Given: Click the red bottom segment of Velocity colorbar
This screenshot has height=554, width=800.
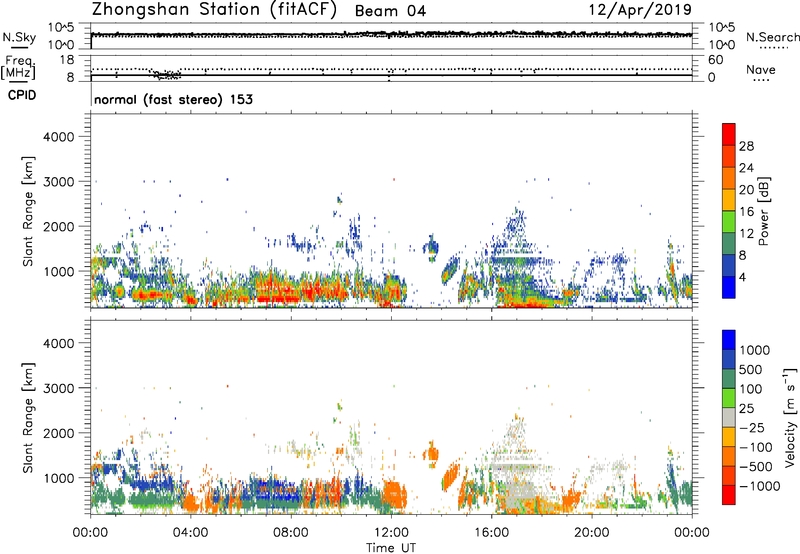Looking at the screenshot, I should pos(729,495).
